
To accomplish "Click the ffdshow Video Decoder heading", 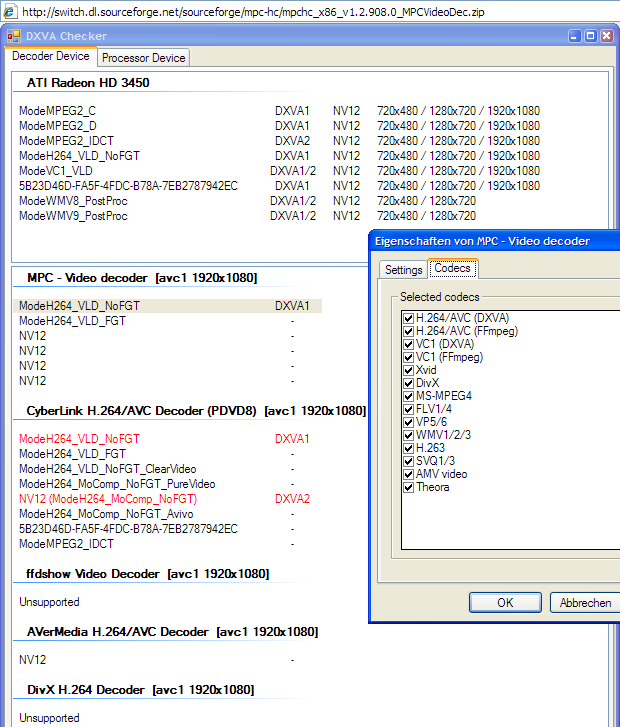I will tap(147, 574).
